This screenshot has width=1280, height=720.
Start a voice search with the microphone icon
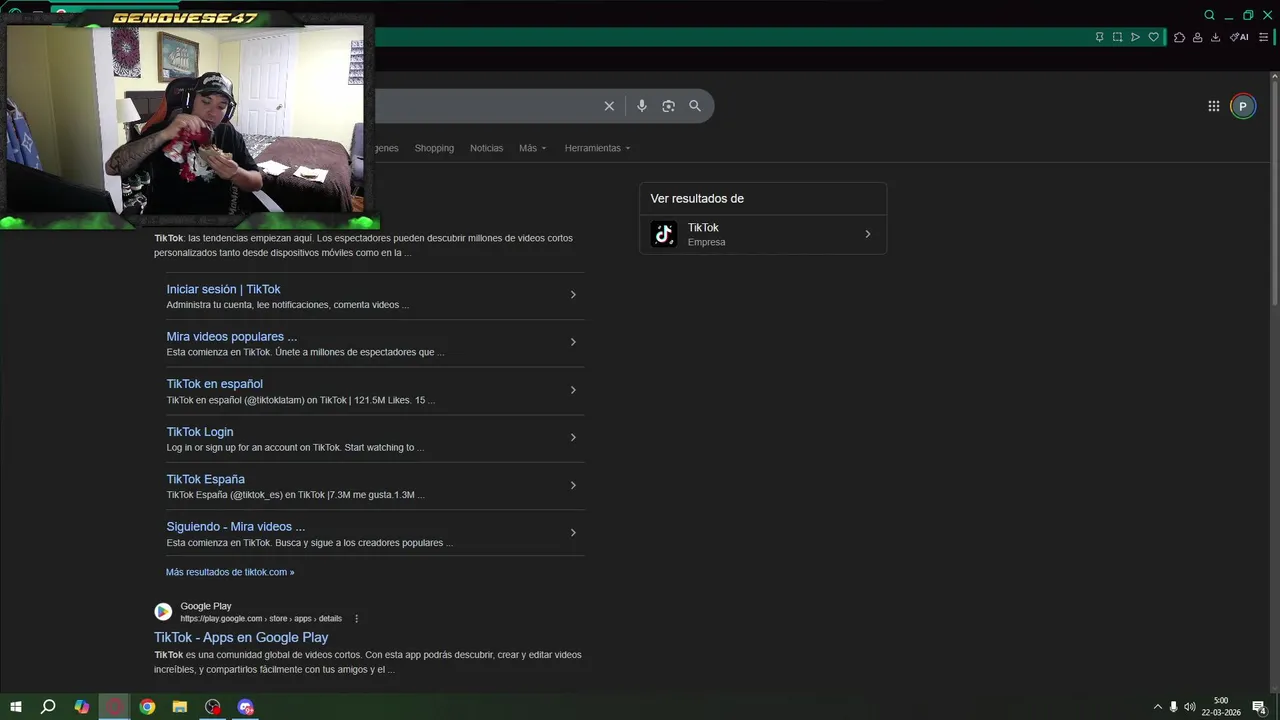point(642,106)
